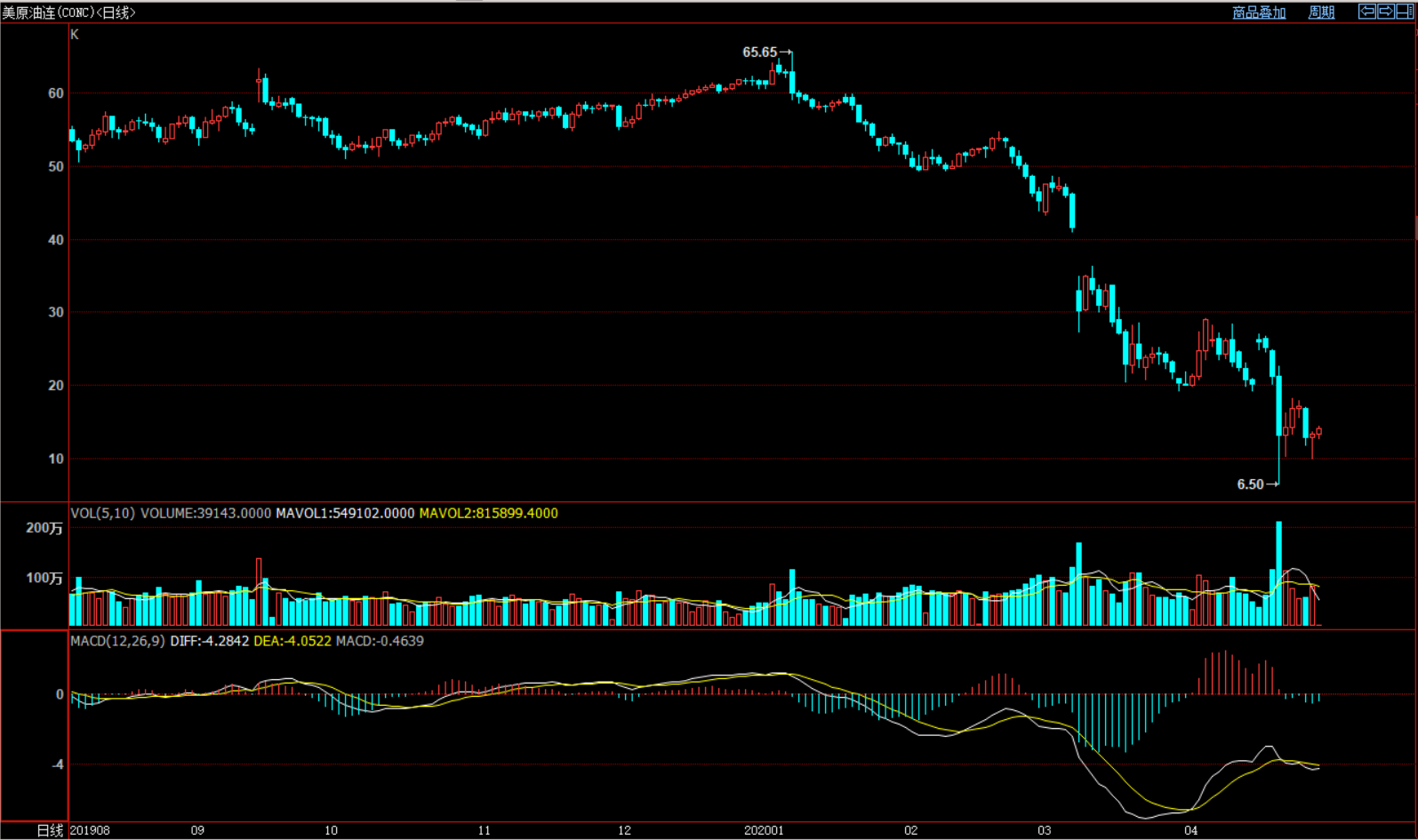
Task: Toggle the panel layout icon
Action: tap(1405, 12)
